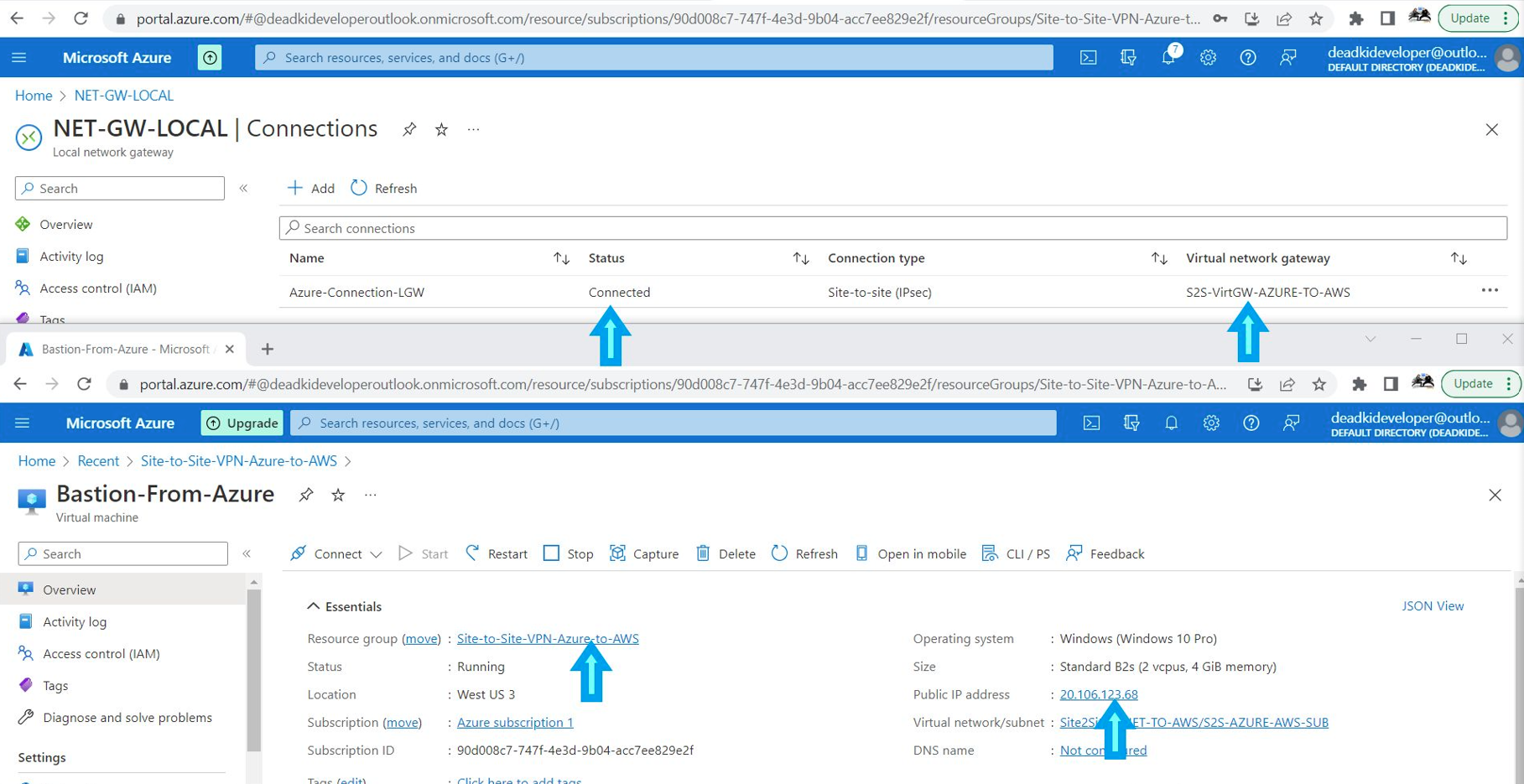Sort connections by Name column

coord(561,258)
